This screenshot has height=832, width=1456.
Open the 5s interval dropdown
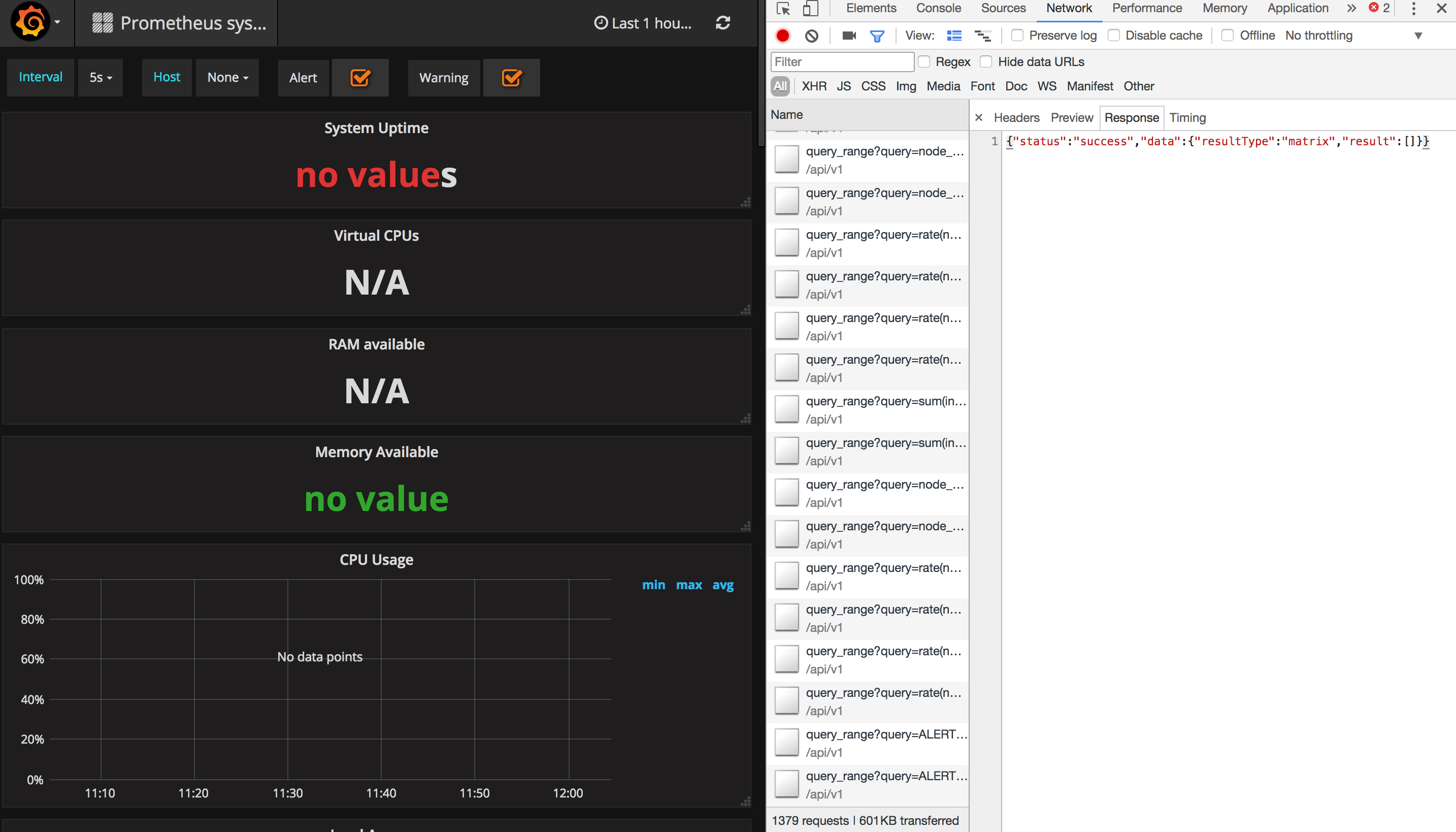coord(101,78)
